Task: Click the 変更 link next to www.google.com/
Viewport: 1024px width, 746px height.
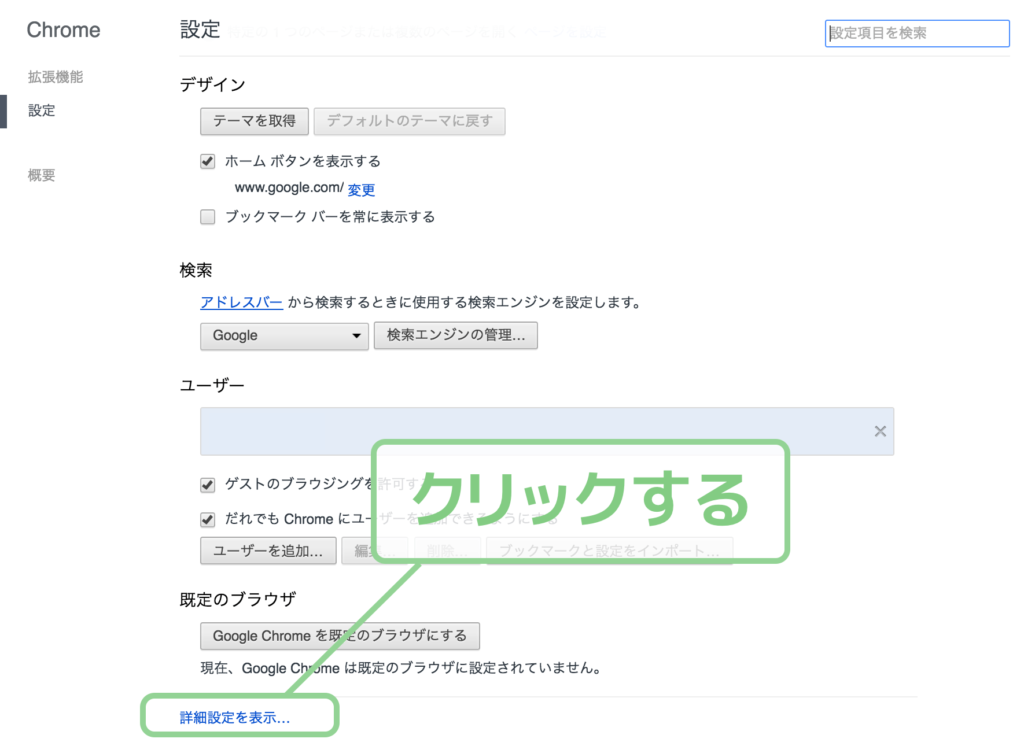Action: pos(361,190)
